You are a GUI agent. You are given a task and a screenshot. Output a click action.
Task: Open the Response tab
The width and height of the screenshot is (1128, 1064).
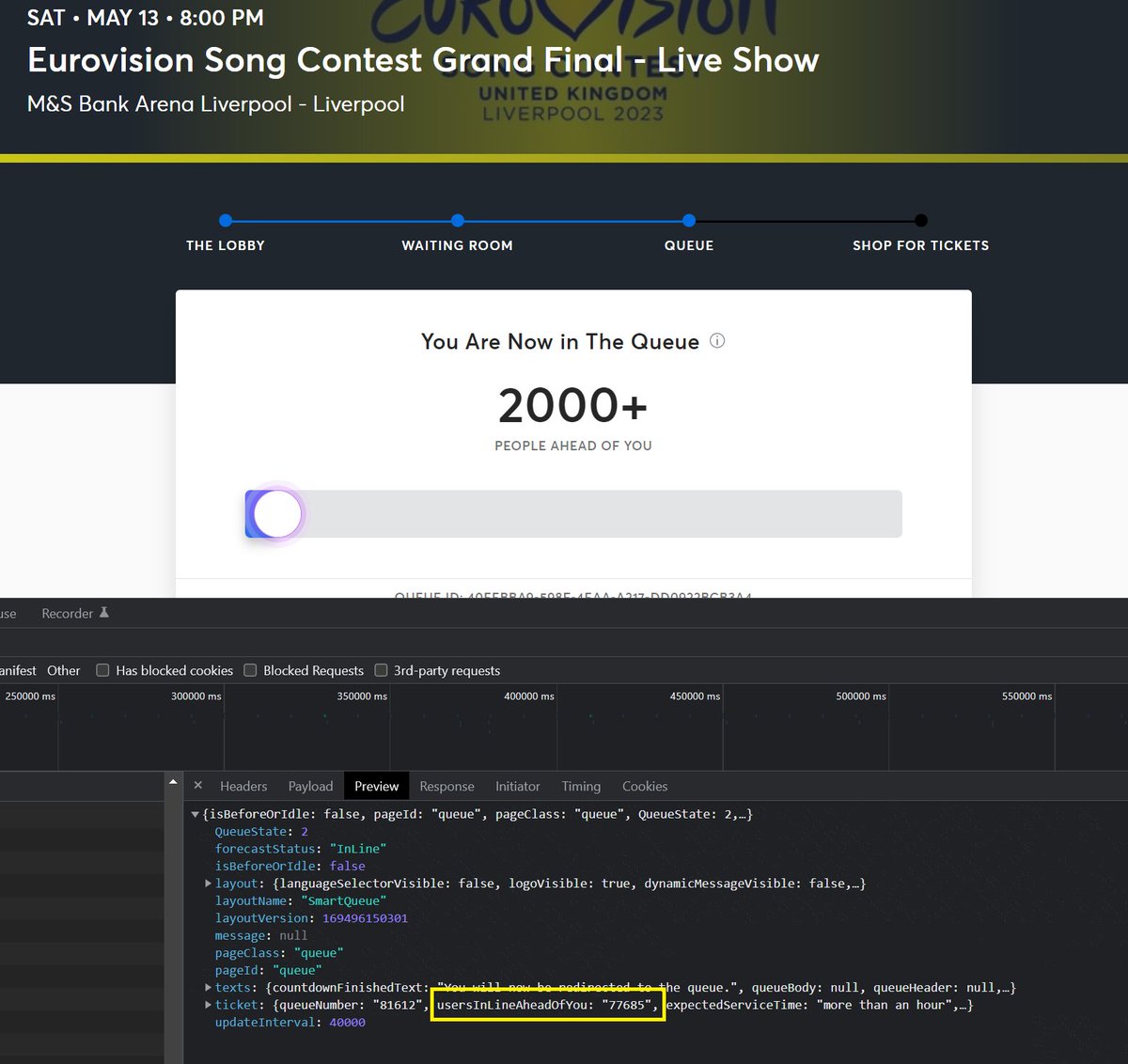tap(446, 786)
